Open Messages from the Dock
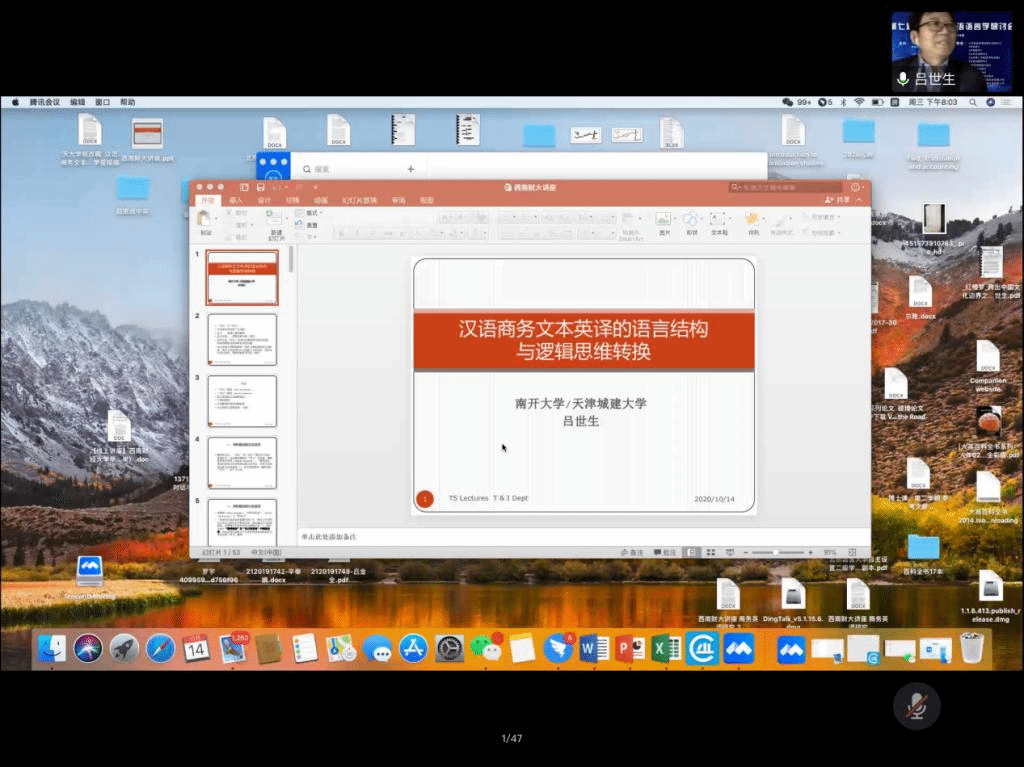This screenshot has width=1024, height=767. pyautogui.click(x=377, y=648)
